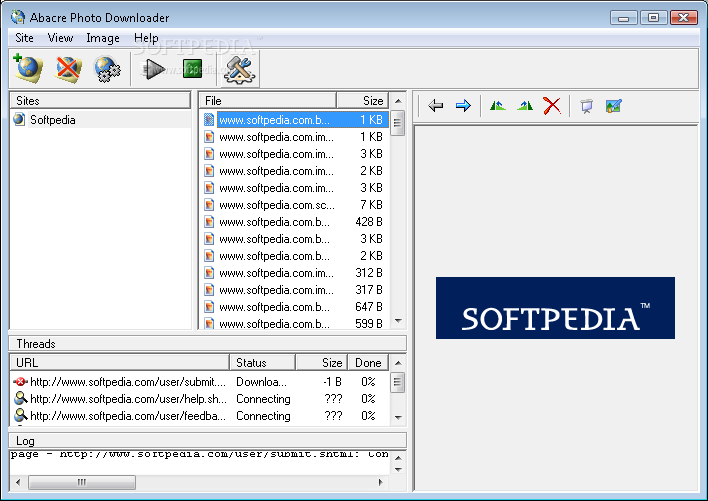Open the Help menu
The width and height of the screenshot is (708, 501).
[146, 38]
